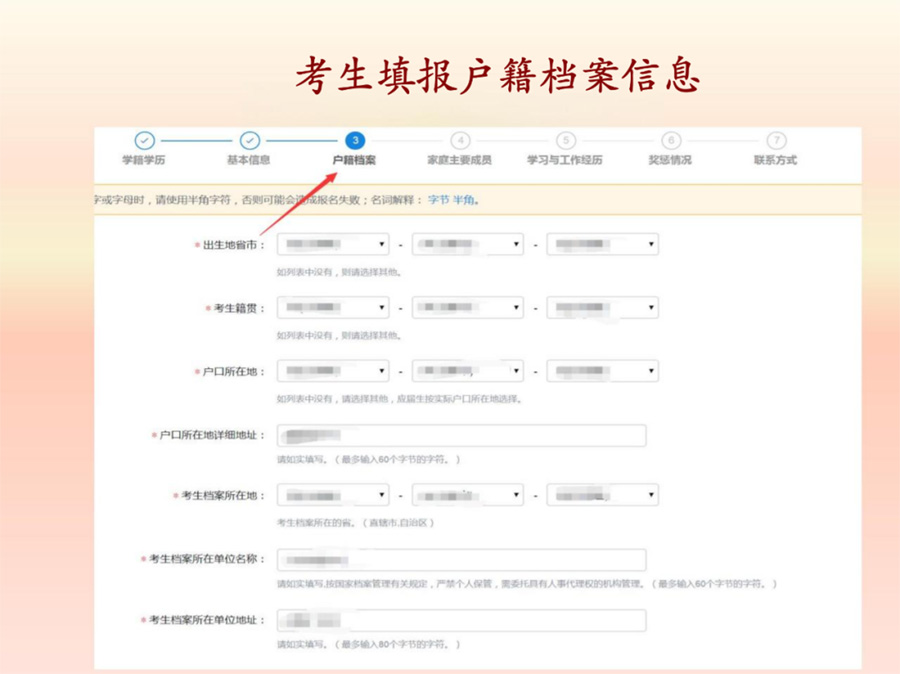Viewport: 900px width, 674px height.
Task: Click the highlighted step 3 circle icon
Action: pyautogui.click(x=355, y=141)
